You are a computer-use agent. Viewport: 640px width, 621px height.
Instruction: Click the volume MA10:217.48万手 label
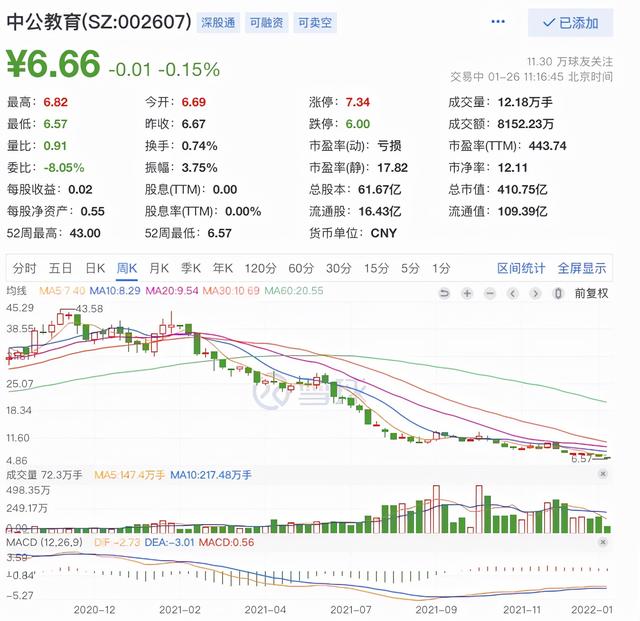(211, 475)
